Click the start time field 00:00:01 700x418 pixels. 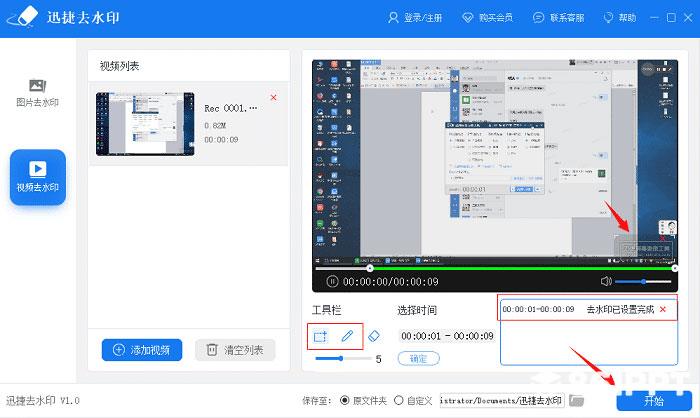[421, 336]
